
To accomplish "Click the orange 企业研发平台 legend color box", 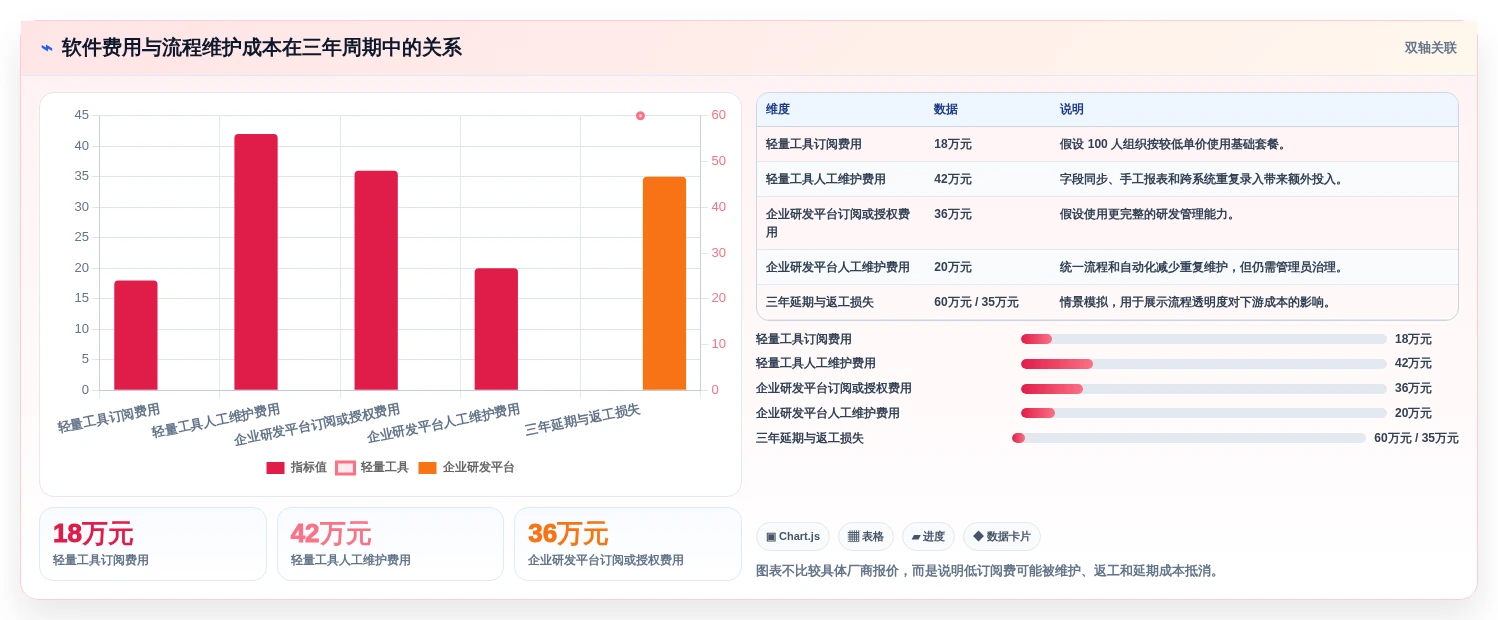I will pyautogui.click(x=427, y=468).
